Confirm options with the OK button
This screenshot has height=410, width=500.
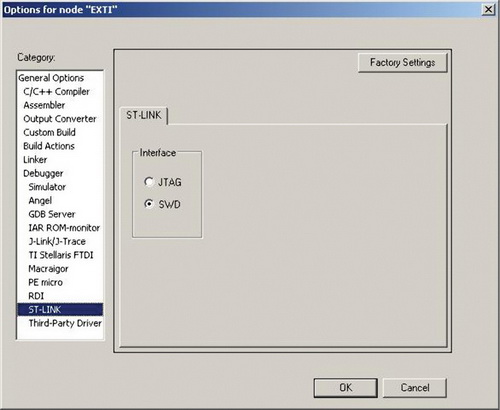pos(345,387)
